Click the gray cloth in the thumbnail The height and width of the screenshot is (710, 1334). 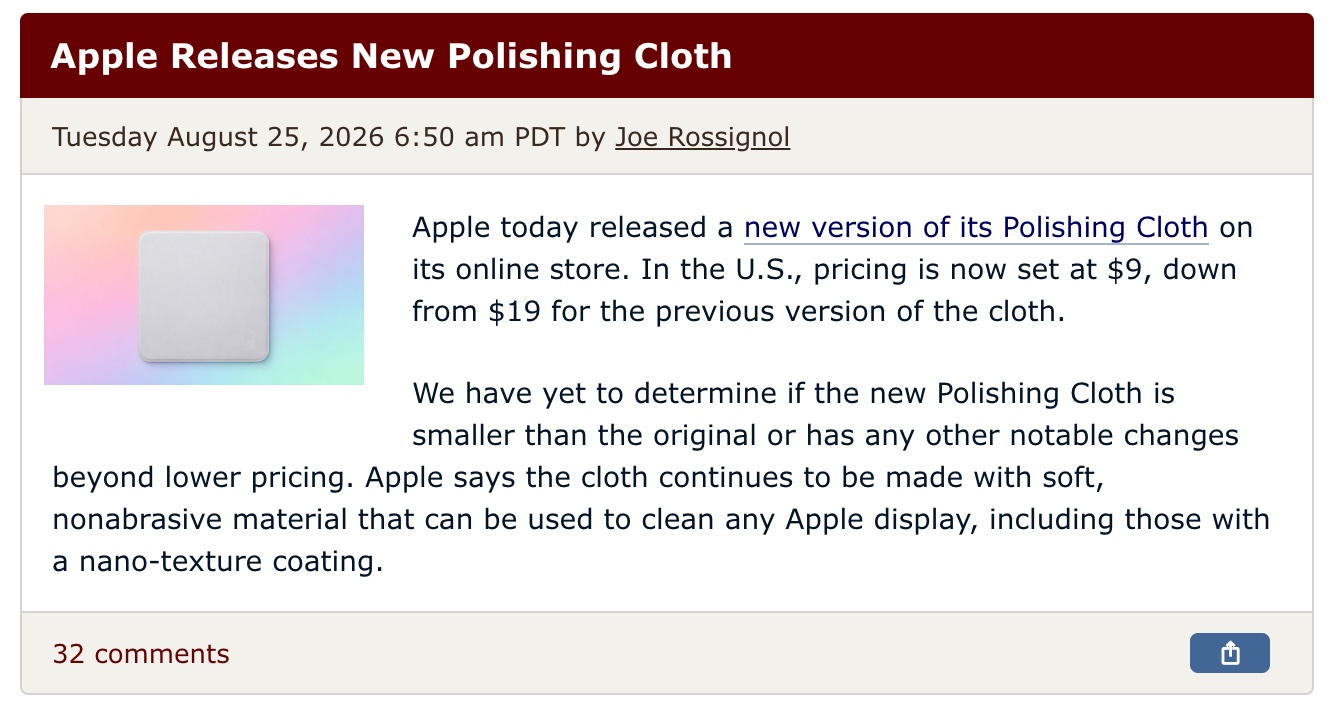tap(204, 296)
